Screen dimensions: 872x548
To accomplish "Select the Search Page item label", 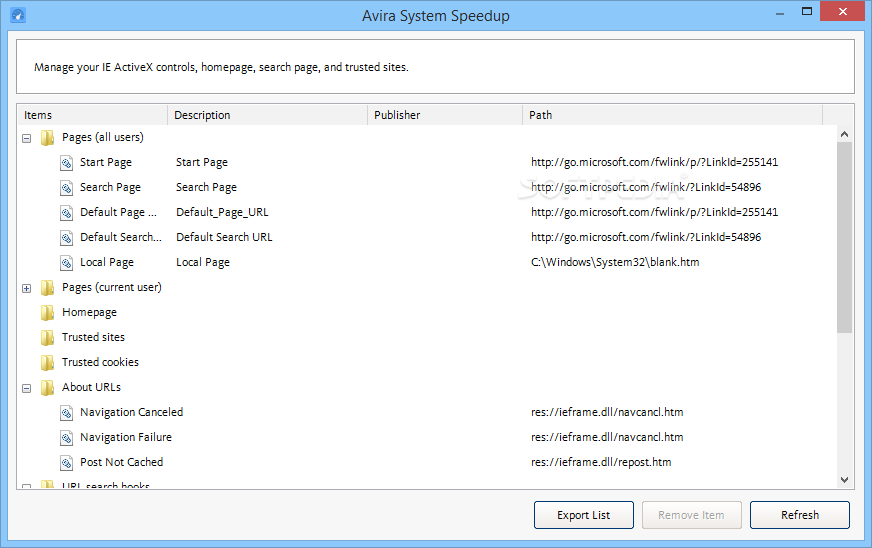I will point(110,187).
